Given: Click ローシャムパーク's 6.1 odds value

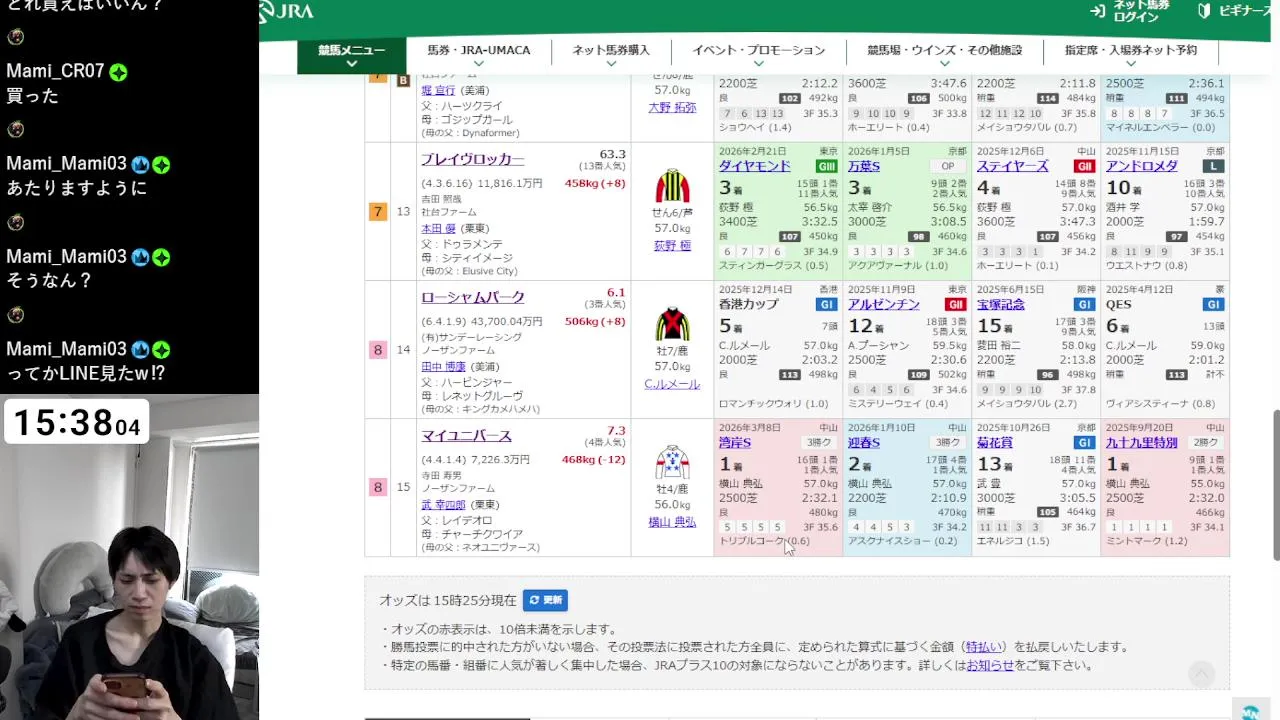Looking at the screenshot, I should click(x=616, y=293).
